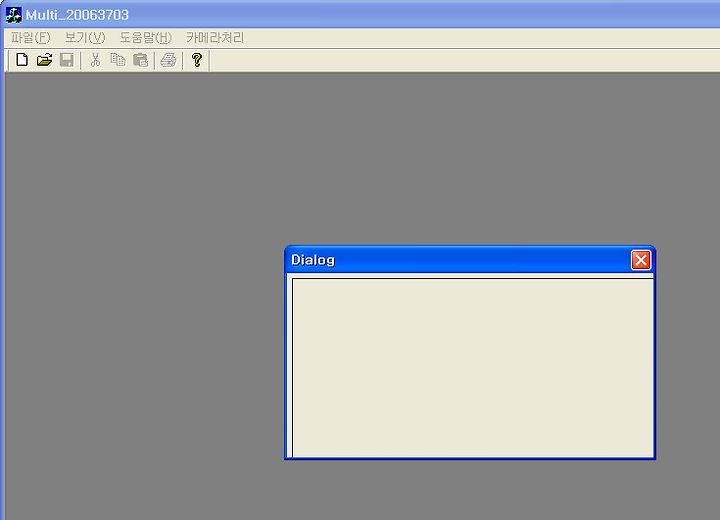Open the 카메라처리 menu
The height and width of the screenshot is (520, 720).
(x=215, y=38)
